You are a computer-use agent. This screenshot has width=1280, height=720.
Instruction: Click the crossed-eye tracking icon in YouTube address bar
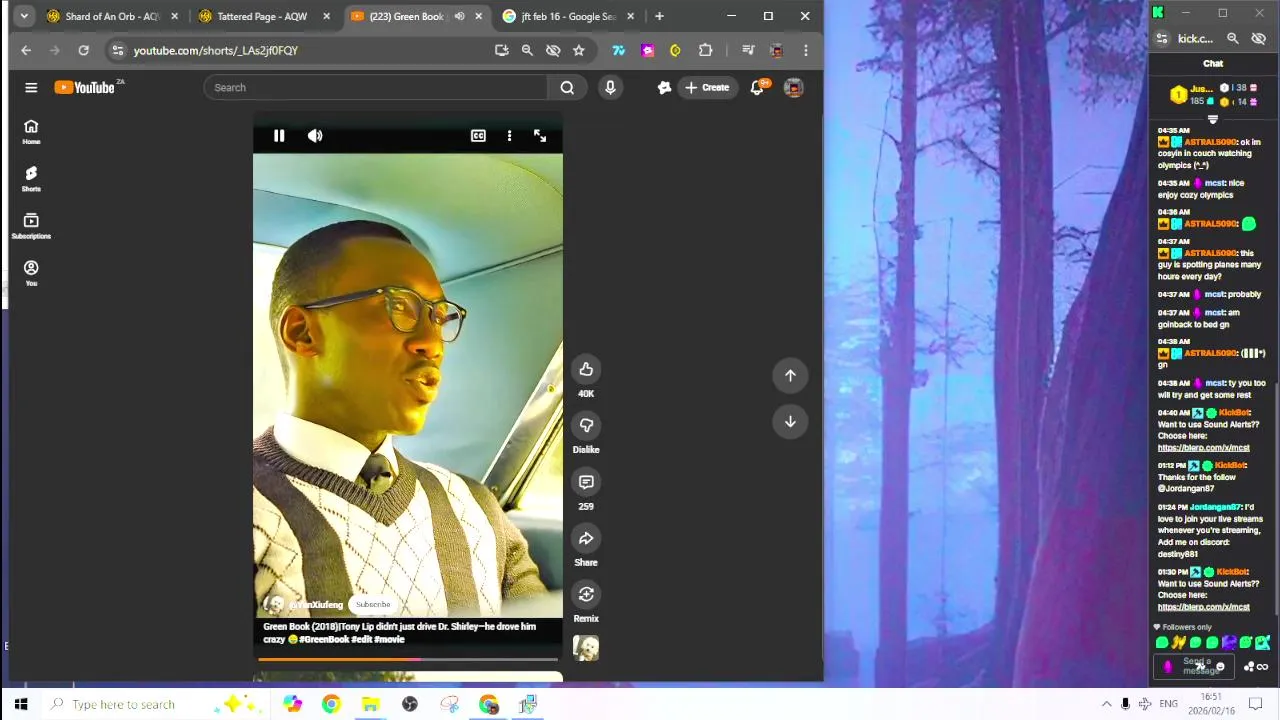(x=553, y=50)
